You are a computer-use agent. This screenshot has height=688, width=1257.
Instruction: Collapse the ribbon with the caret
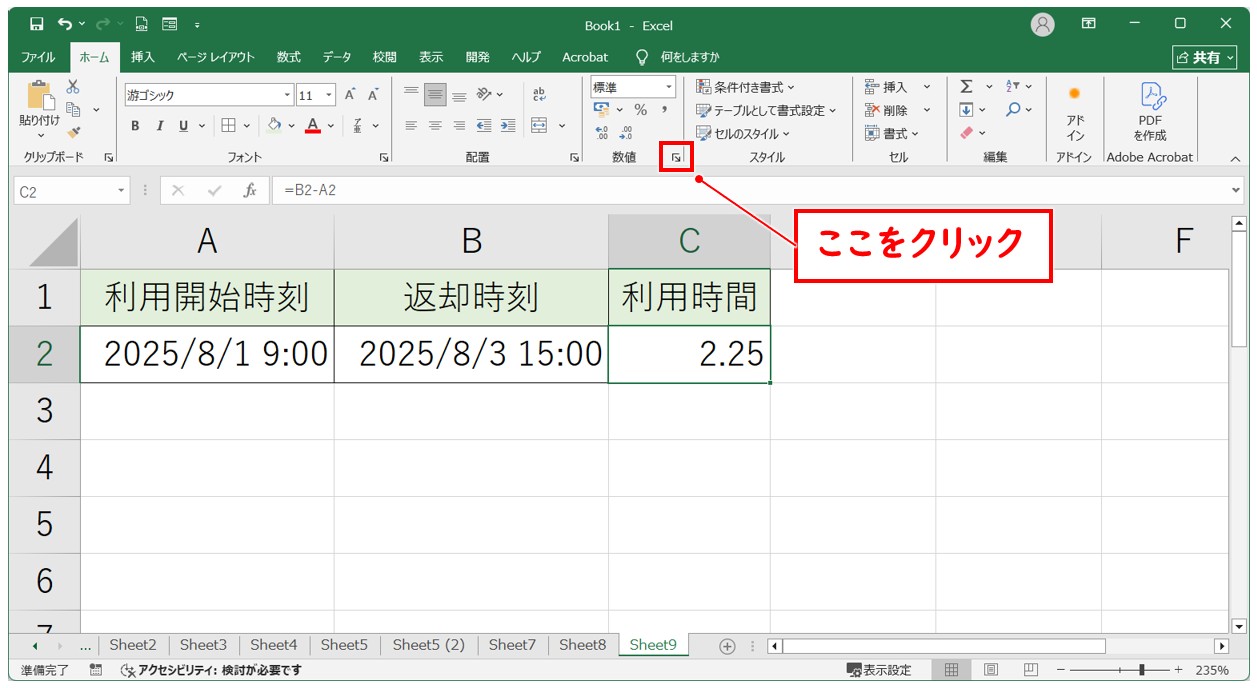(x=1234, y=158)
